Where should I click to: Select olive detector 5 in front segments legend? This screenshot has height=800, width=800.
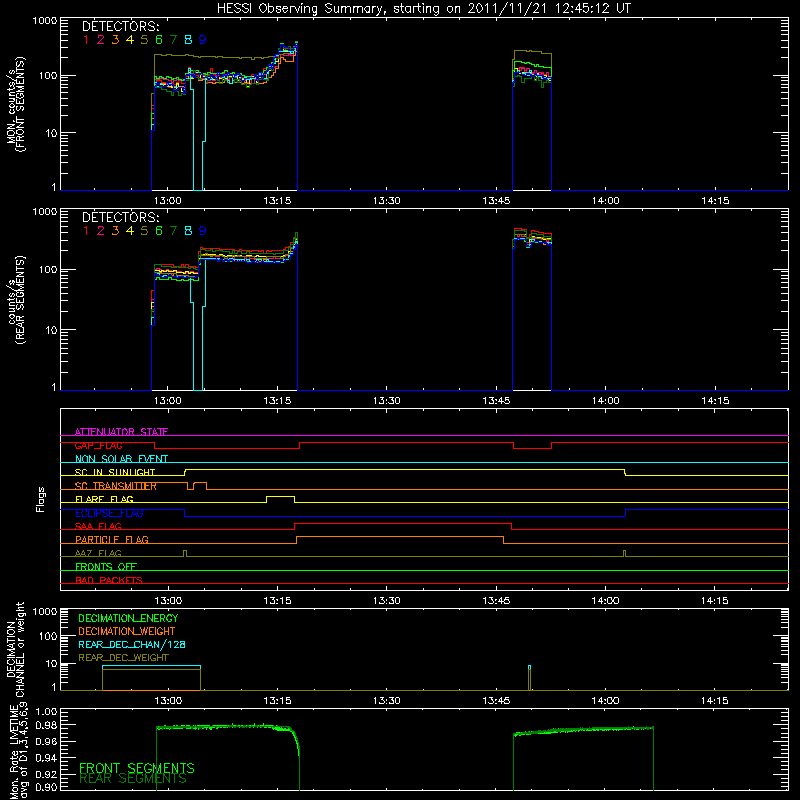pos(144,40)
